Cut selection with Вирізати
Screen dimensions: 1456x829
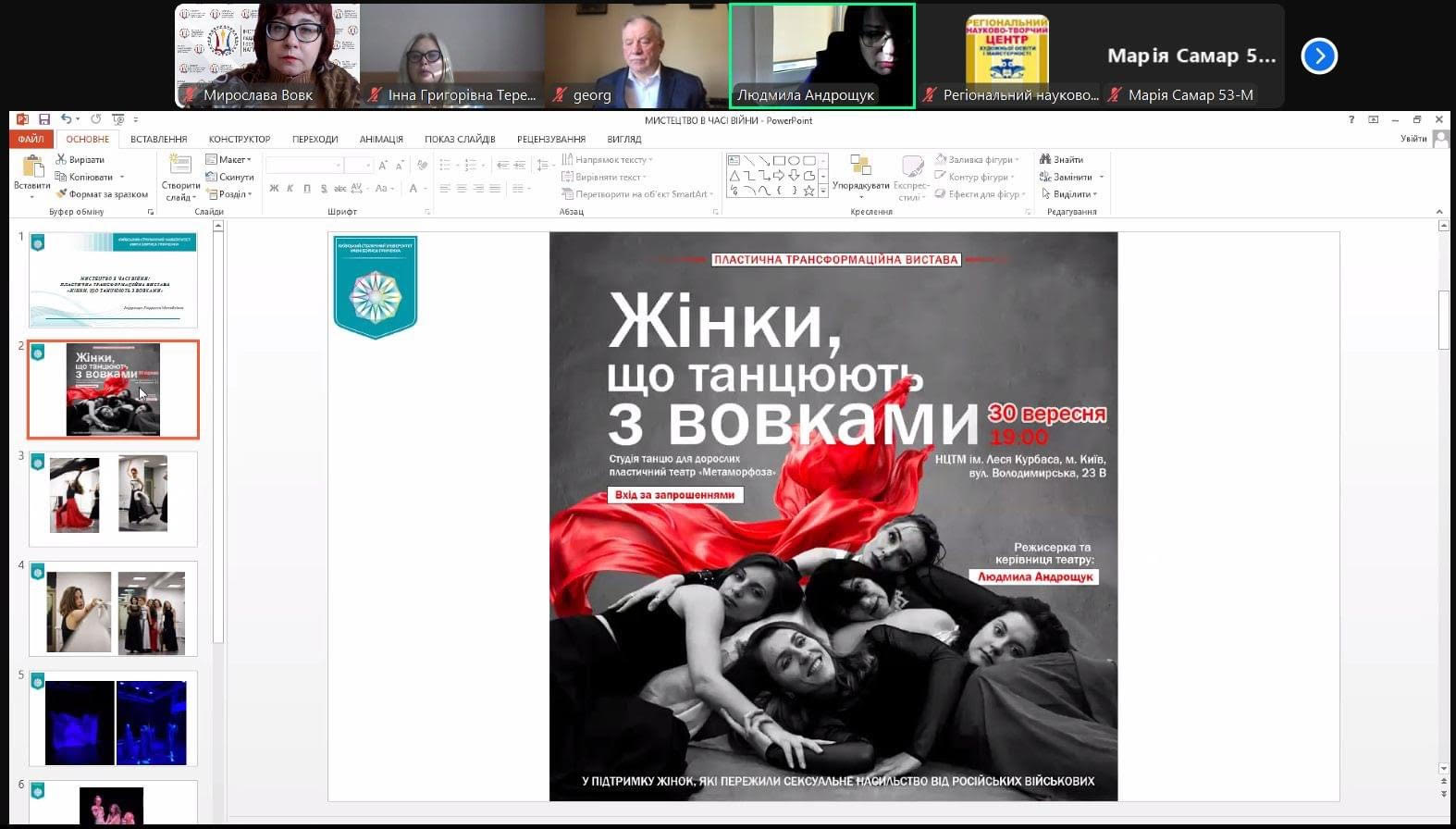pos(80,159)
